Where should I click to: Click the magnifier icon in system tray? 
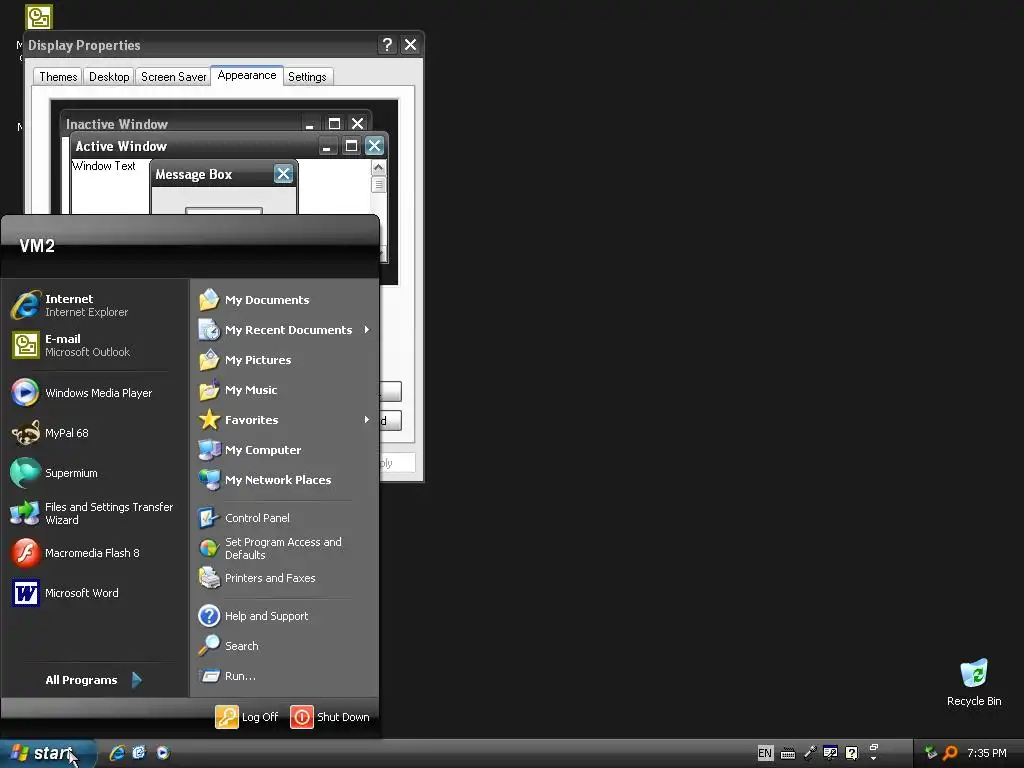click(950, 753)
